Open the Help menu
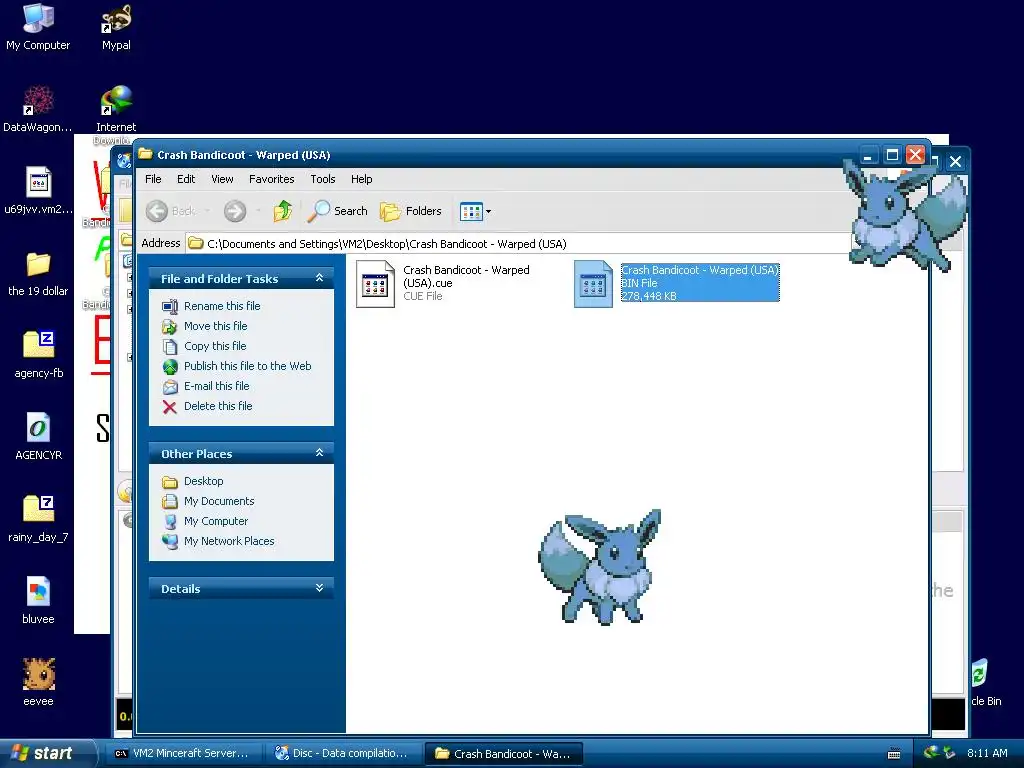Viewport: 1024px width, 768px height. (x=361, y=179)
